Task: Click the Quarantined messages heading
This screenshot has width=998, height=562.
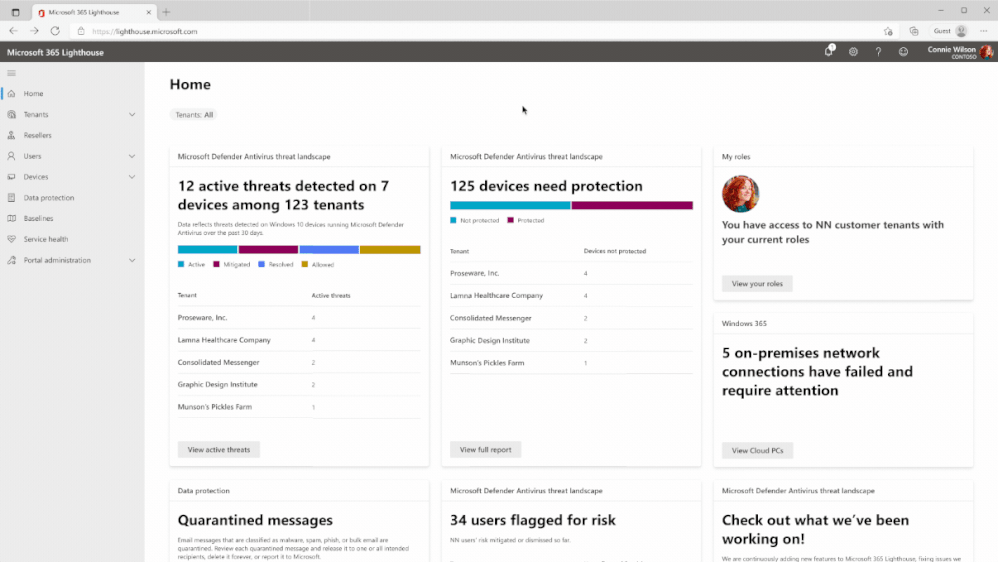Action: tap(255, 520)
